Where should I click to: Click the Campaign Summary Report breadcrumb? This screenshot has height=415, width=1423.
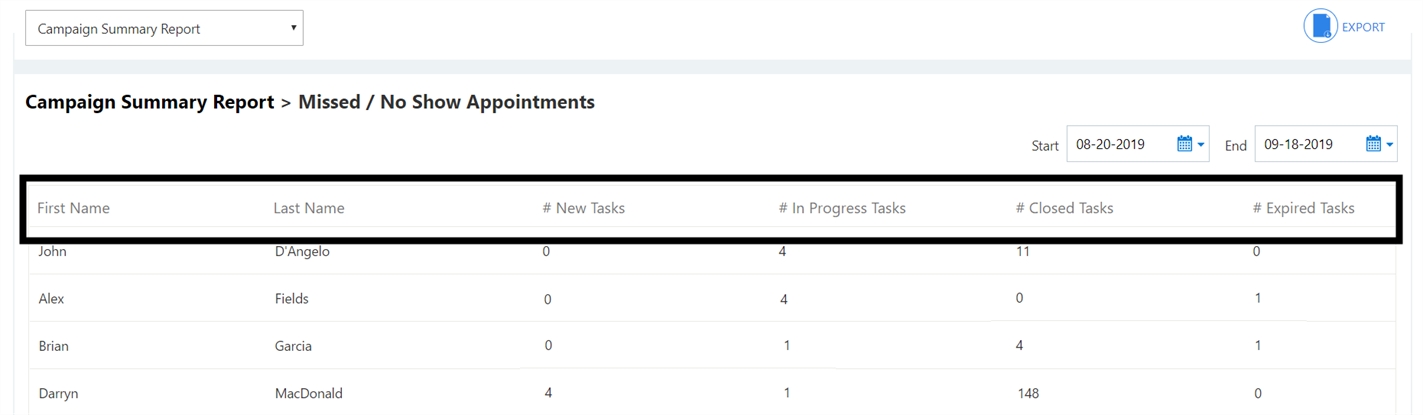click(149, 102)
